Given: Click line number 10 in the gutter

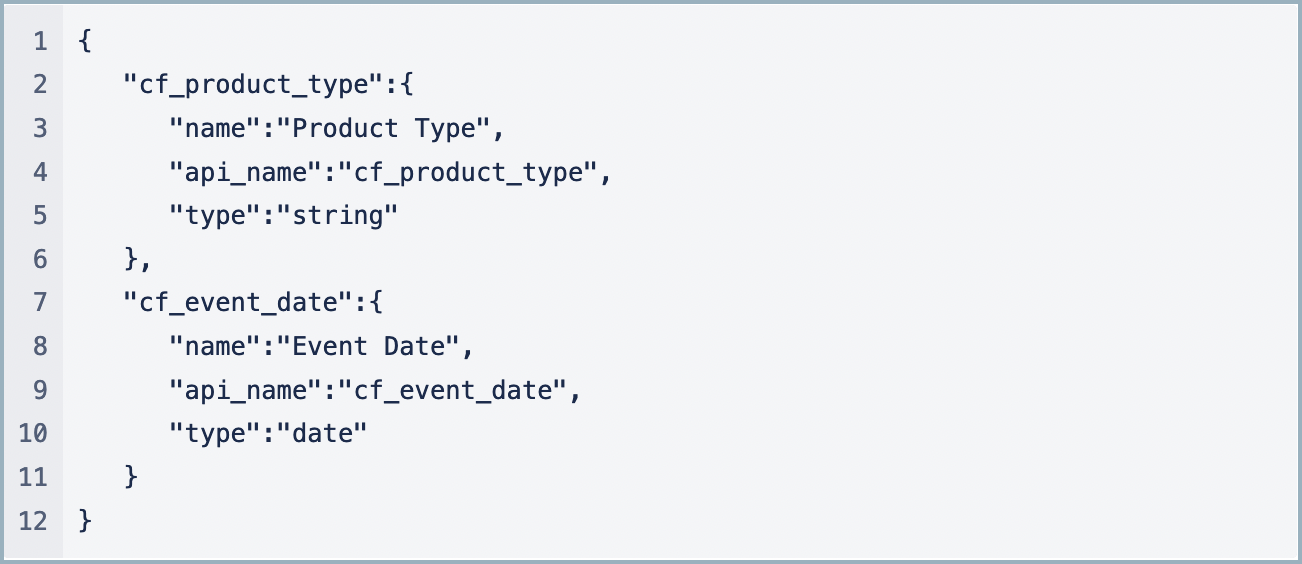Looking at the screenshot, I should tap(33, 433).
